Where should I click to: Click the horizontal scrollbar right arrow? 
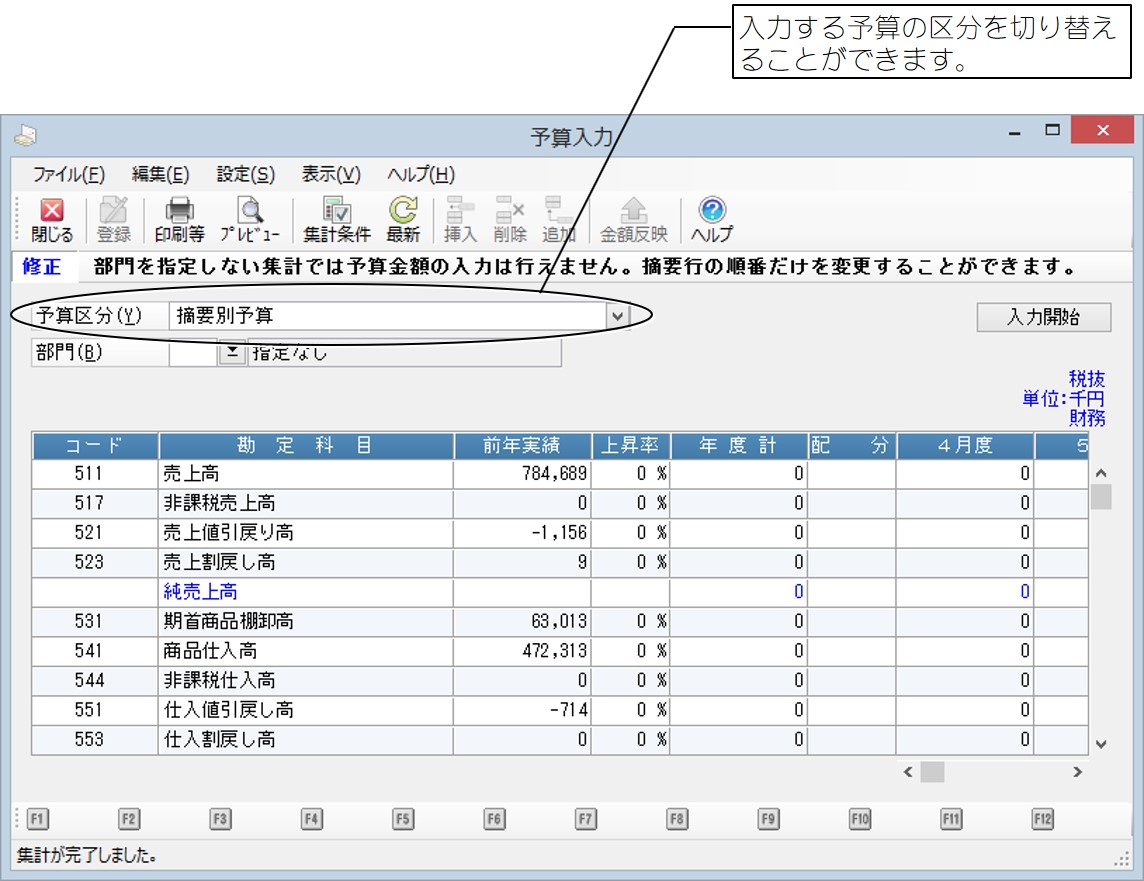1077,772
